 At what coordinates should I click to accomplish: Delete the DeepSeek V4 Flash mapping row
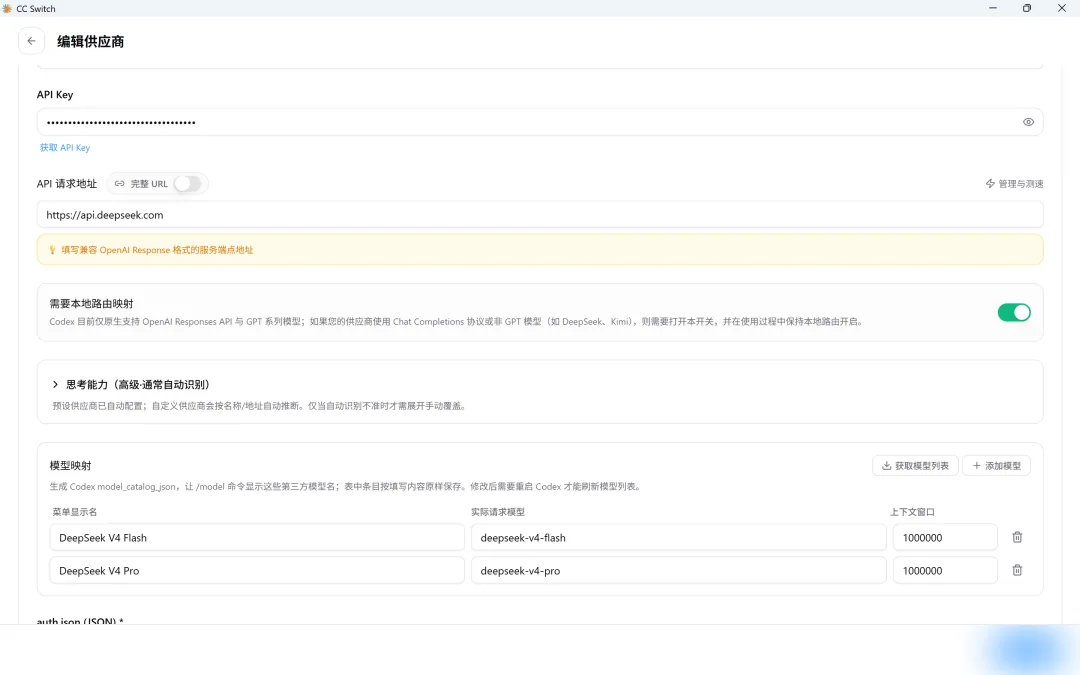point(1017,537)
